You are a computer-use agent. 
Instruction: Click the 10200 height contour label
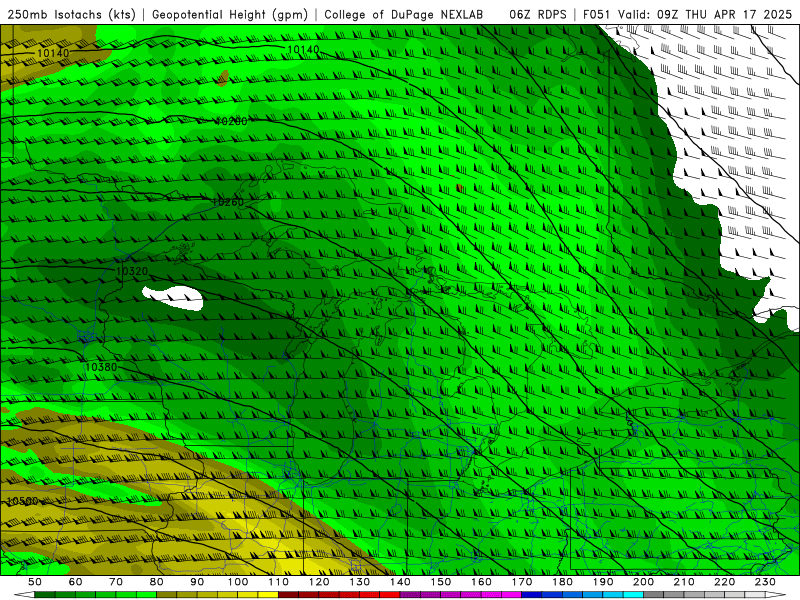tap(231, 121)
